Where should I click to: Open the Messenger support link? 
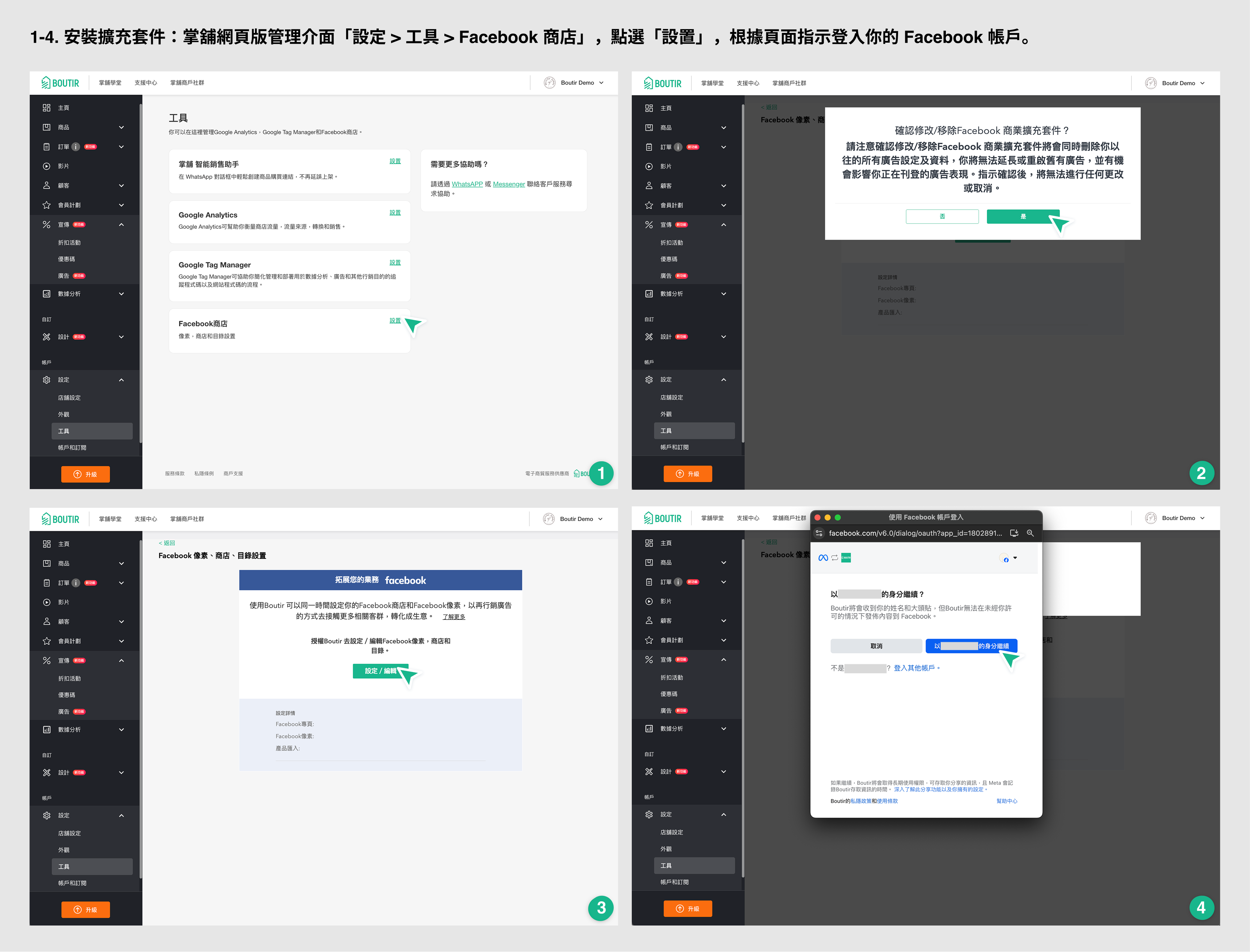click(509, 184)
